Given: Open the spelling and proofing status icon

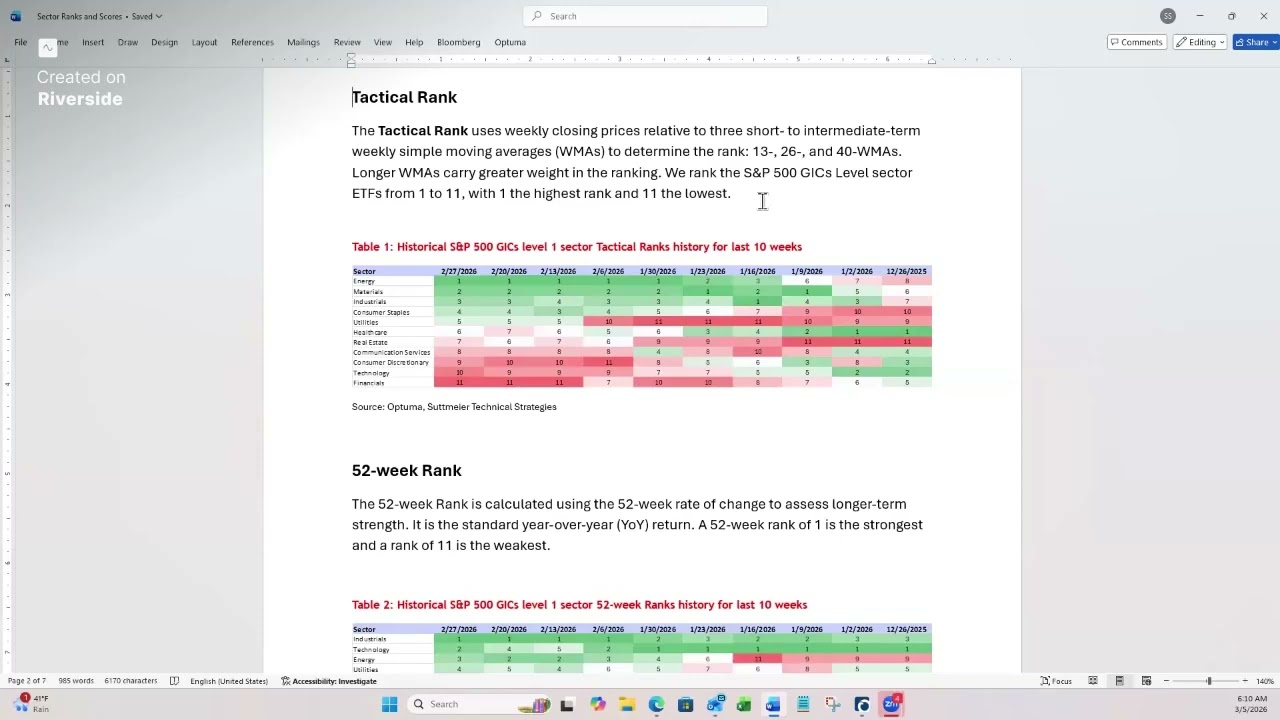Looking at the screenshot, I should pyautogui.click(x=174, y=681).
